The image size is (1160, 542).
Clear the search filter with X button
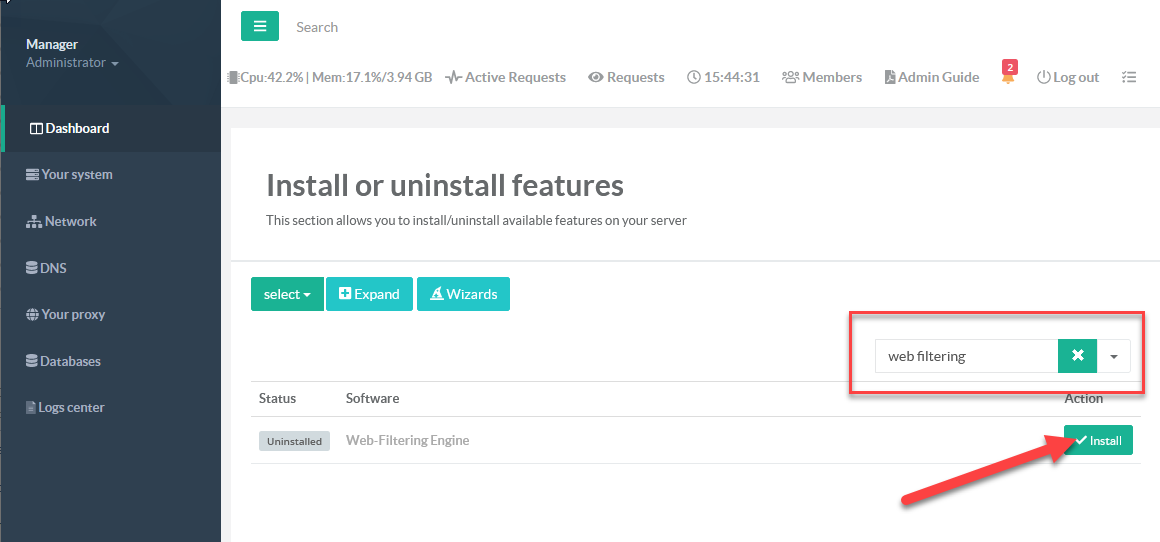click(x=1077, y=356)
